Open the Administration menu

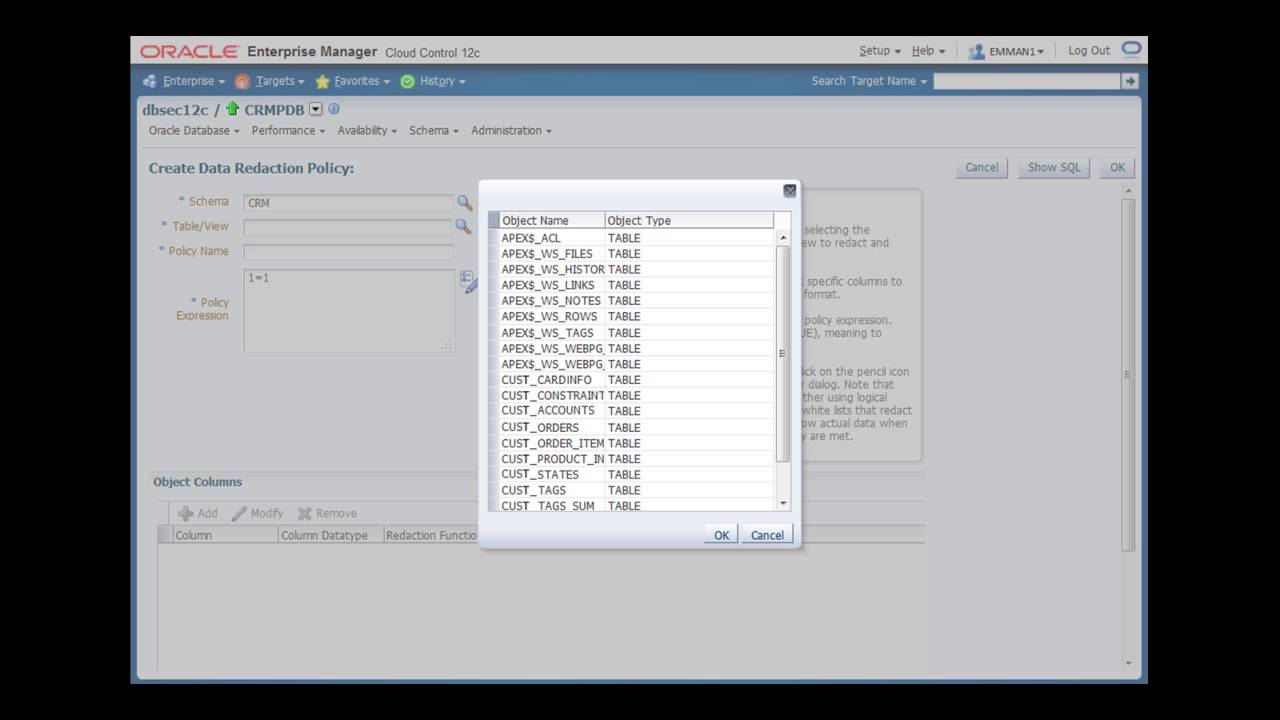[511, 130]
